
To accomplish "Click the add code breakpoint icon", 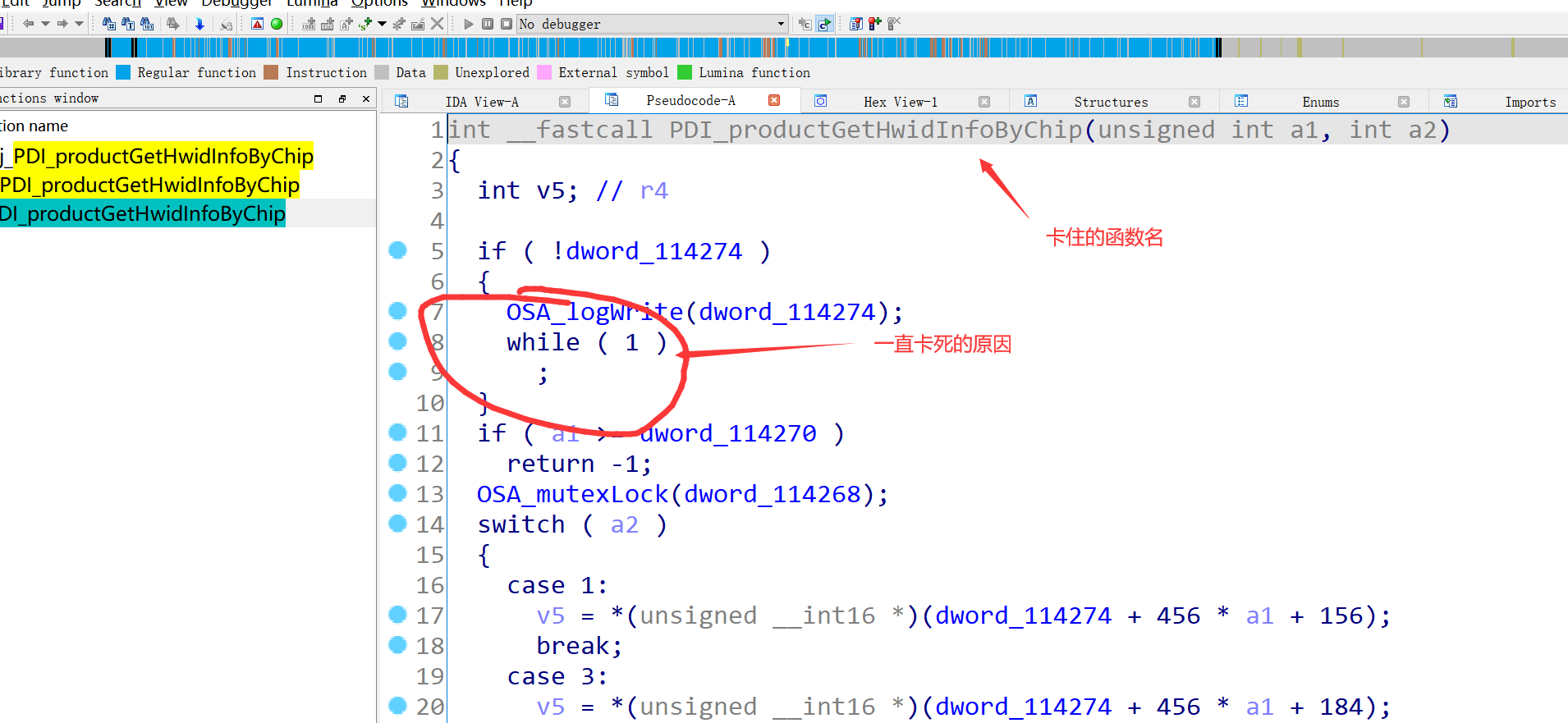I will point(309,24).
